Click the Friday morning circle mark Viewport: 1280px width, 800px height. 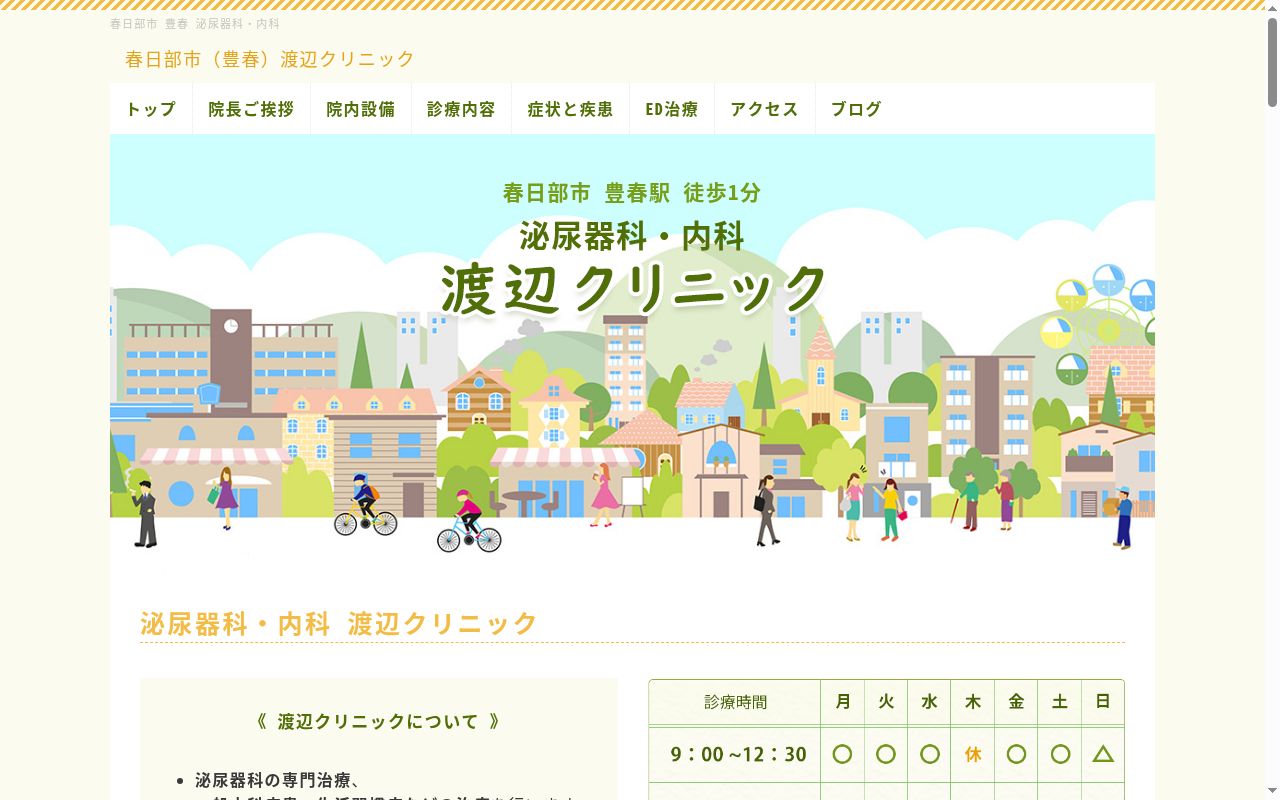tap(1016, 754)
